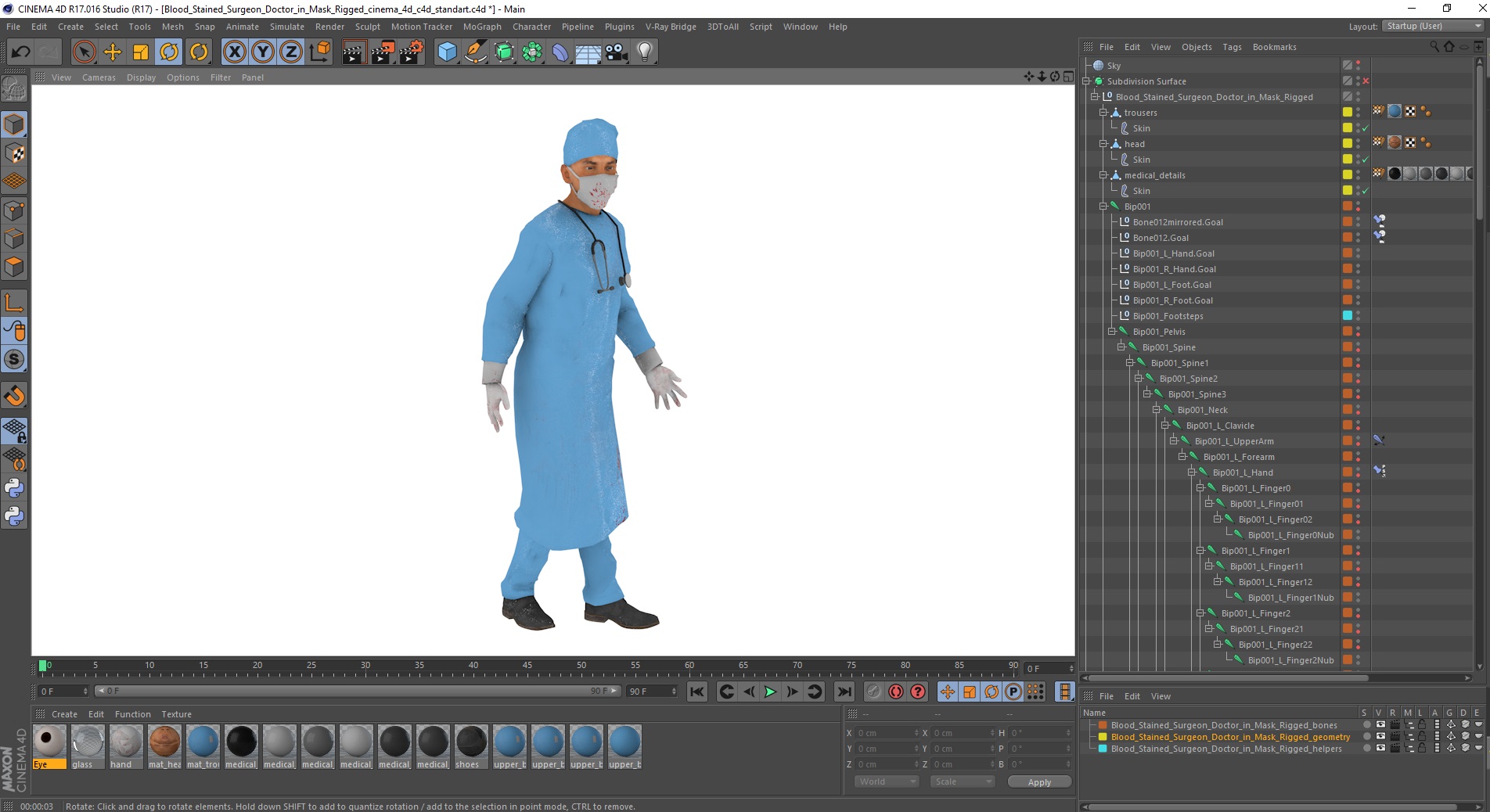Add a light object

coord(645,52)
